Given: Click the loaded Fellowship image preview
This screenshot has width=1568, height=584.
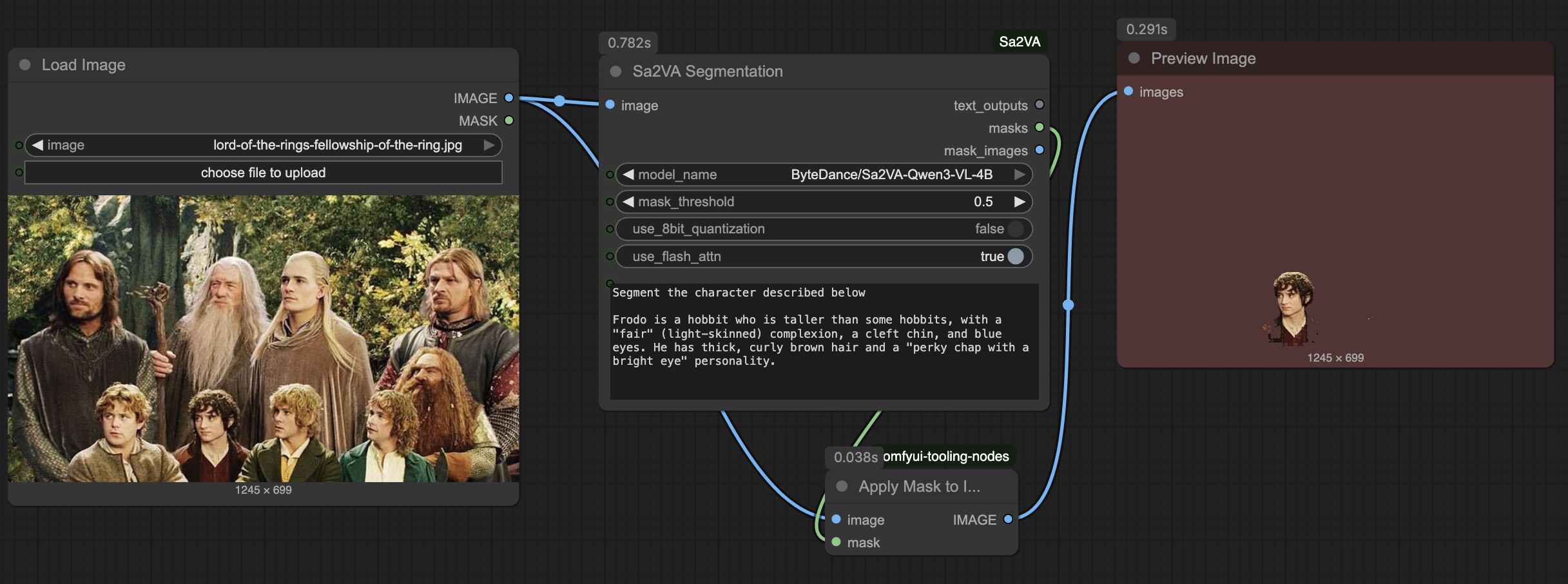Looking at the screenshot, I should coord(263,339).
